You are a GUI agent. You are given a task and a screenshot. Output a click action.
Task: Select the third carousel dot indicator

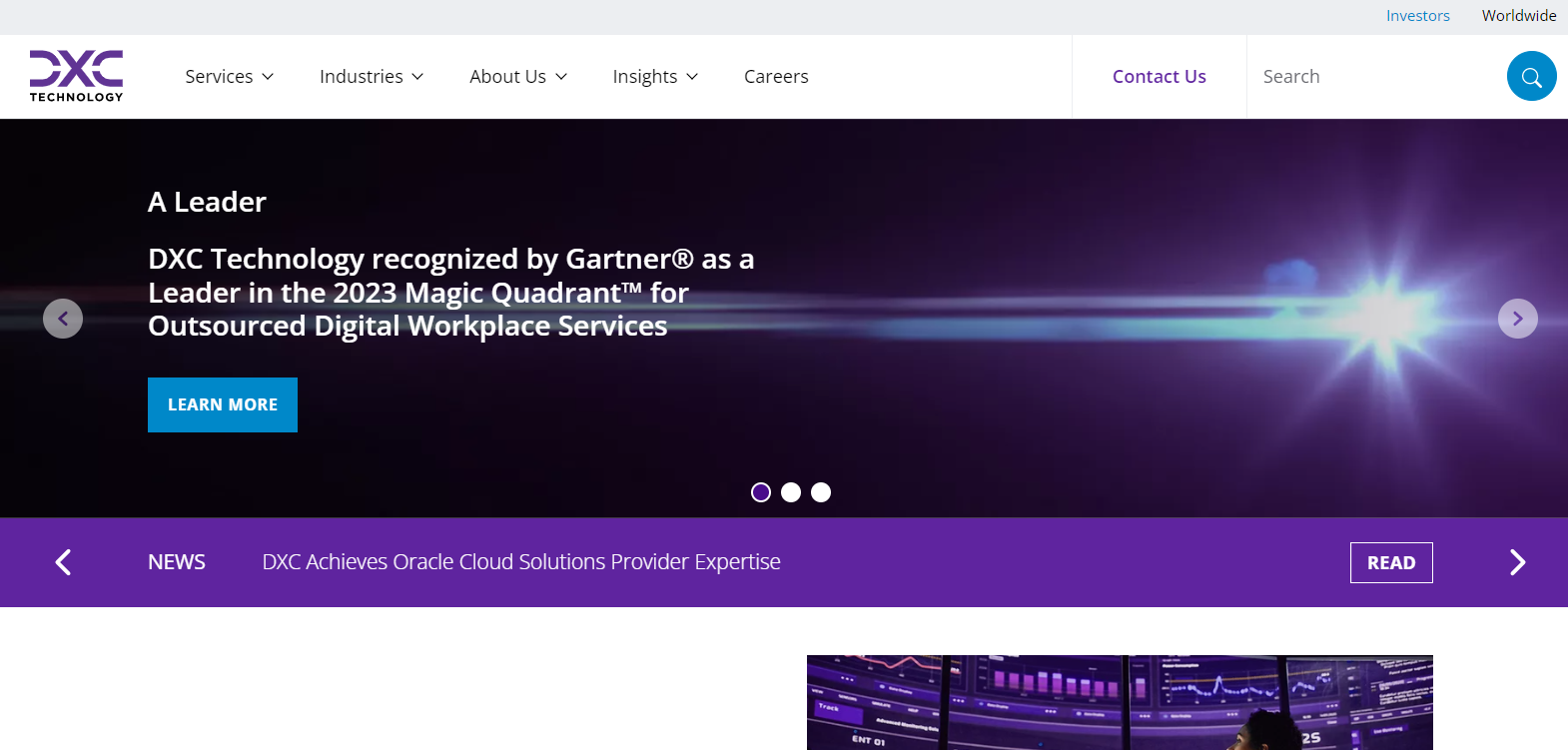click(821, 492)
